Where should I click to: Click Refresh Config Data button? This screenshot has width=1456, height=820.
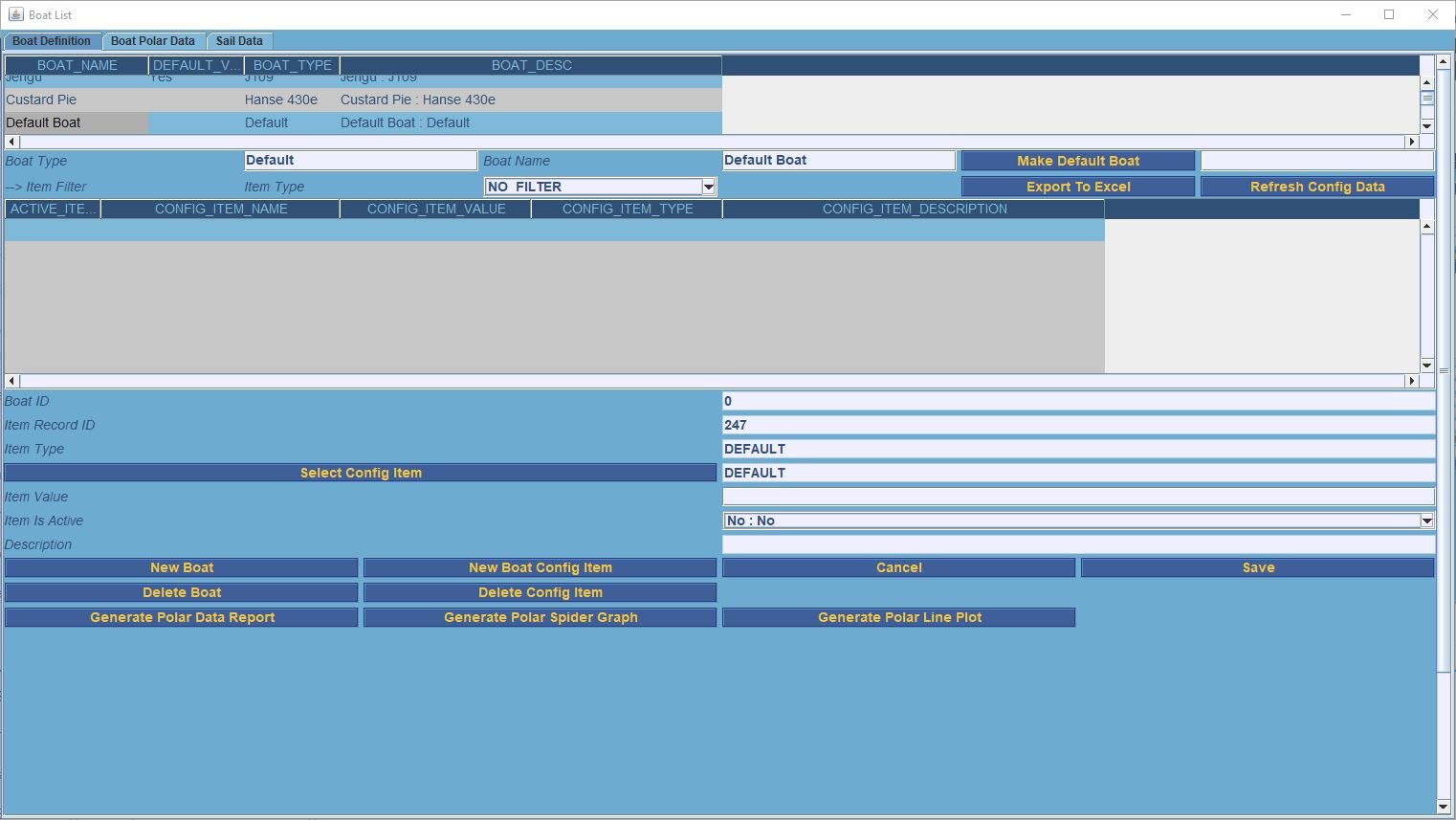pyautogui.click(x=1317, y=187)
